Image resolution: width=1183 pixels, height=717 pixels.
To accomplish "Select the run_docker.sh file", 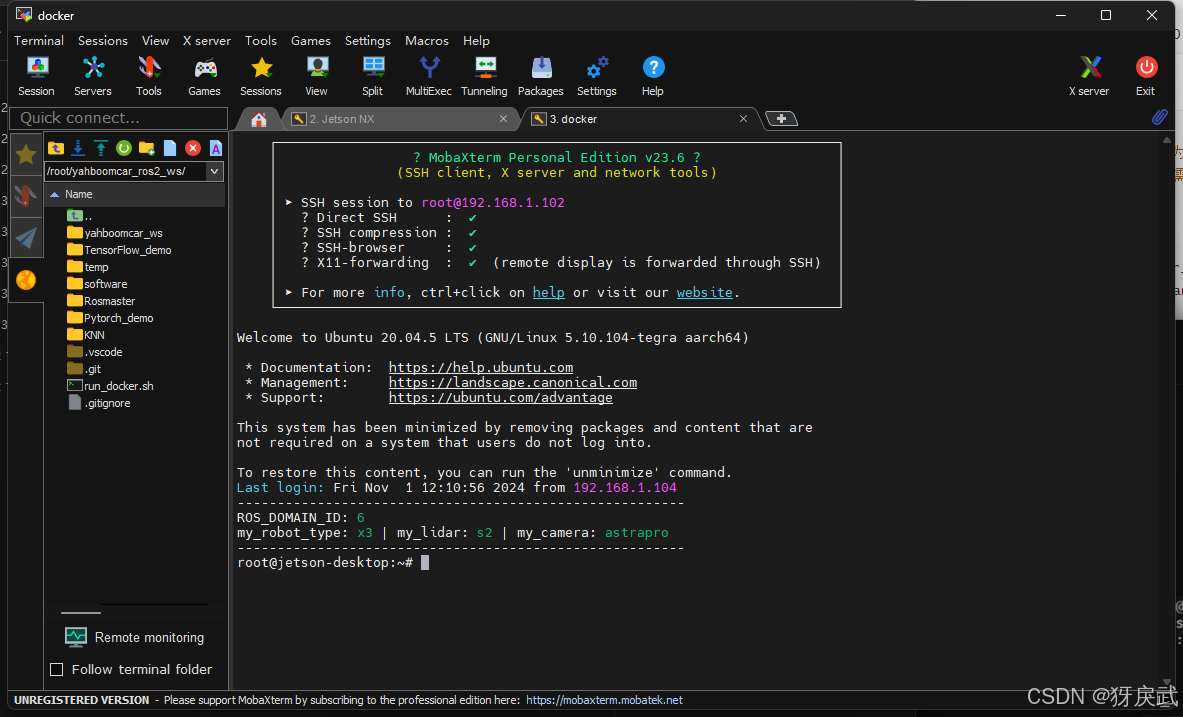I will (110, 386).
